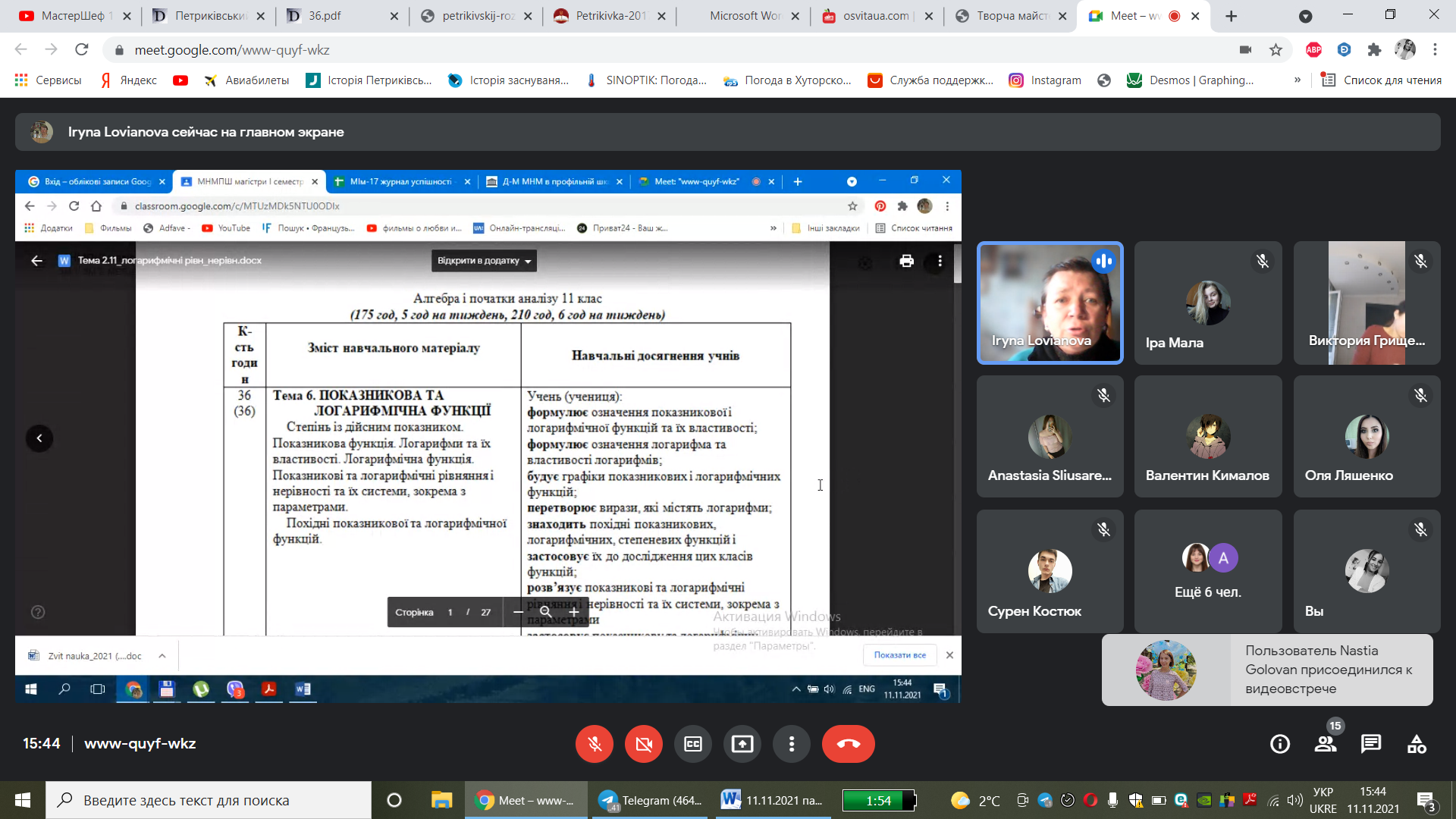This screenshot has width=1456, height=819.
Task: Open File Explorer from taskbar
Action: [441, 800]
